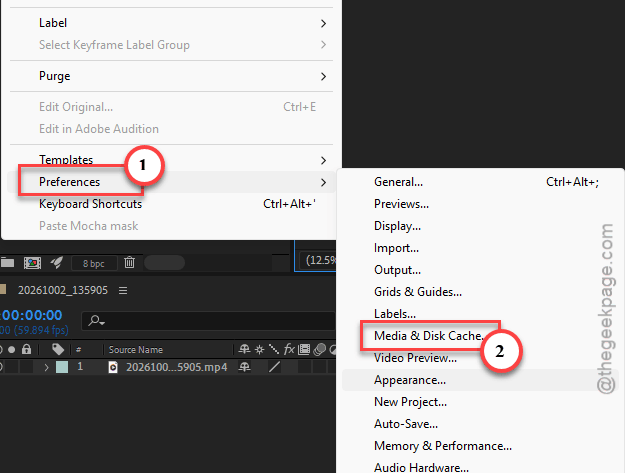
Task: Click the 59.894 fps frame rate text
Action: [42, 330]
